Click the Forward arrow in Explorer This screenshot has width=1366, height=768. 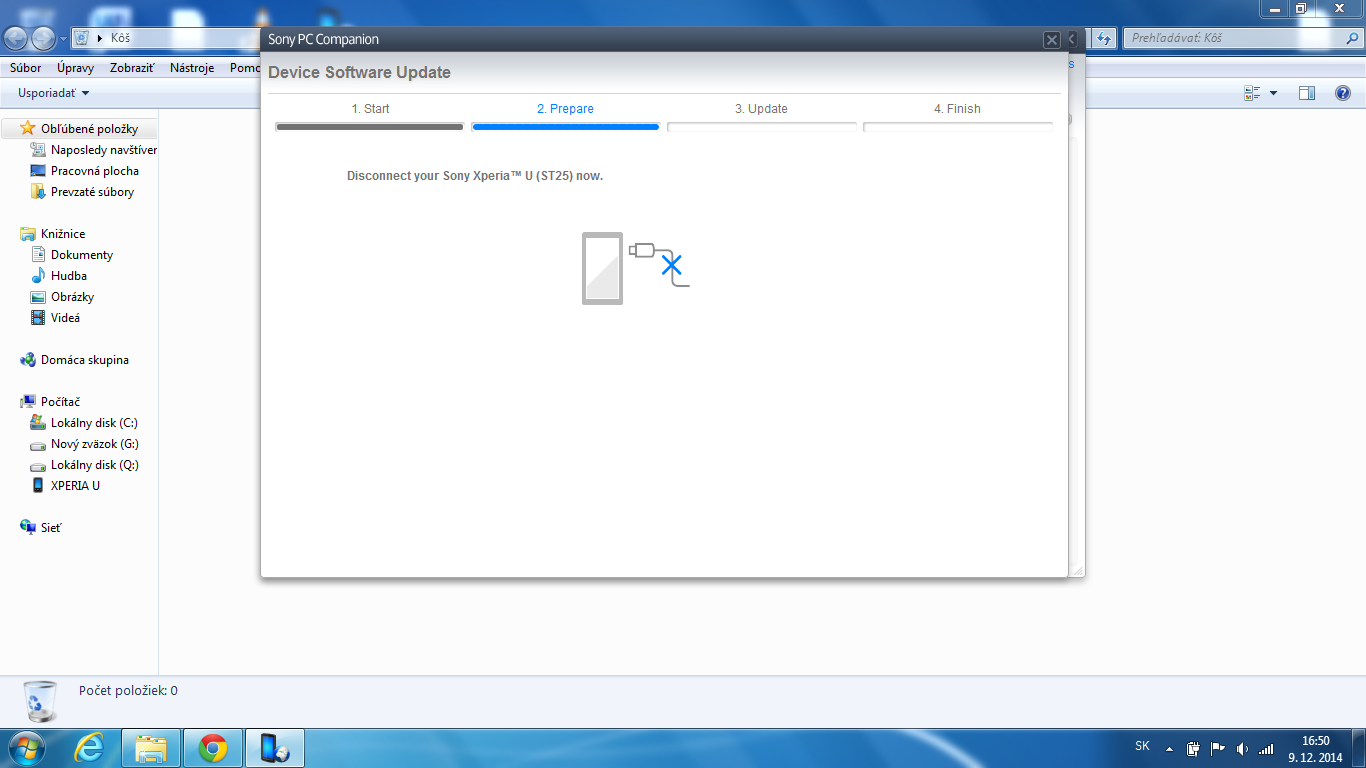tap(44, 38)
